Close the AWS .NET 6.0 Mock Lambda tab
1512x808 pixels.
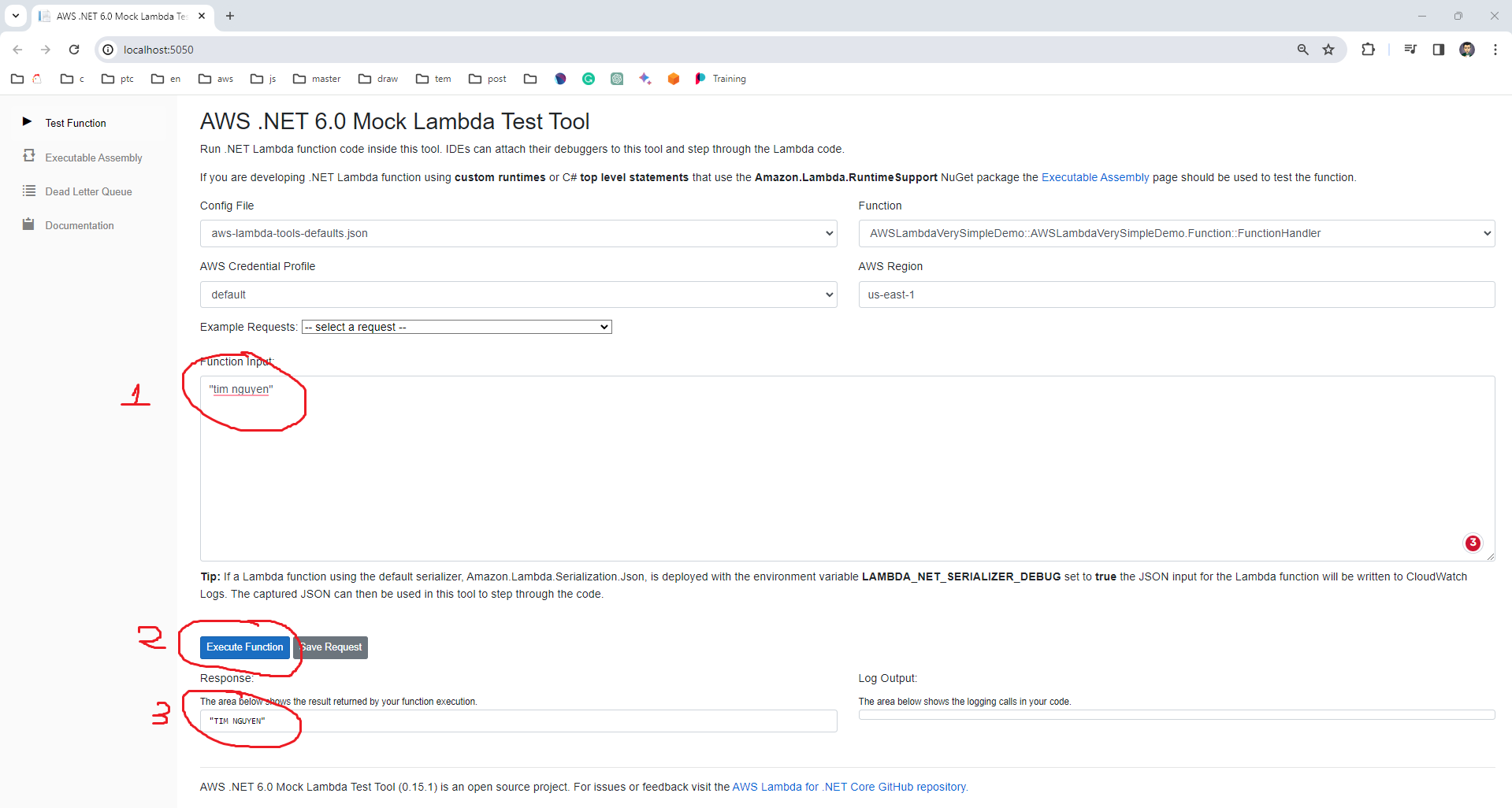pos(202,16)
